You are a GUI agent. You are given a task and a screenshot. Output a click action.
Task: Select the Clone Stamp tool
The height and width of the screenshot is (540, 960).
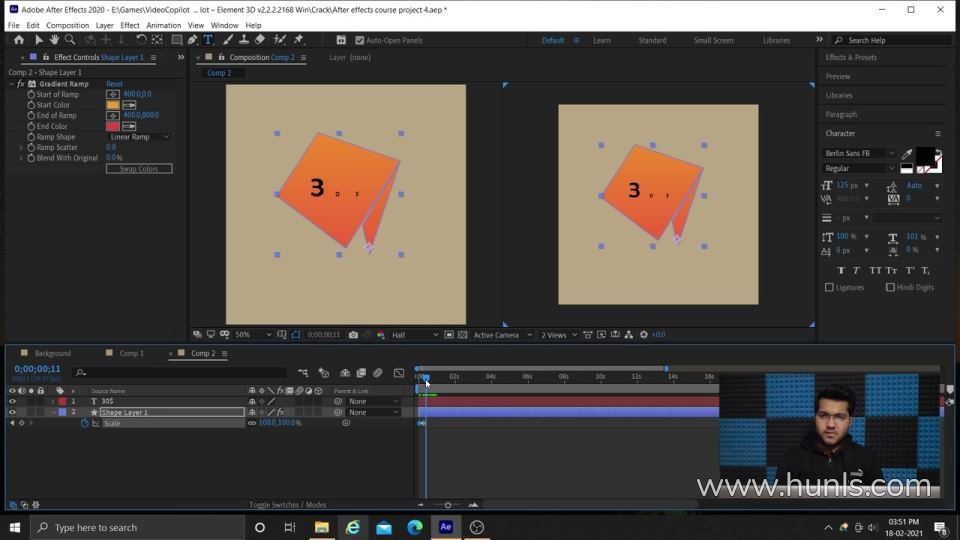point(244,40)
